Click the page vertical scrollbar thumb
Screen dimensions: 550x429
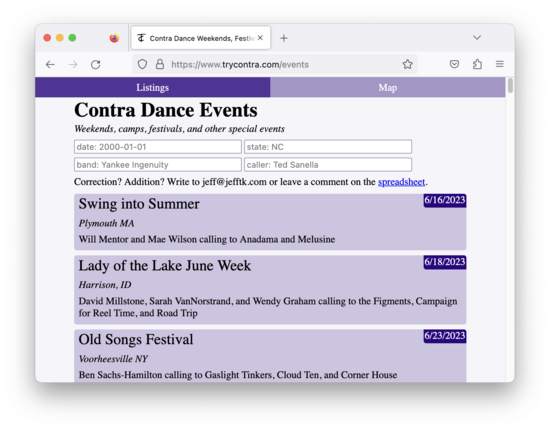[510, 86]
